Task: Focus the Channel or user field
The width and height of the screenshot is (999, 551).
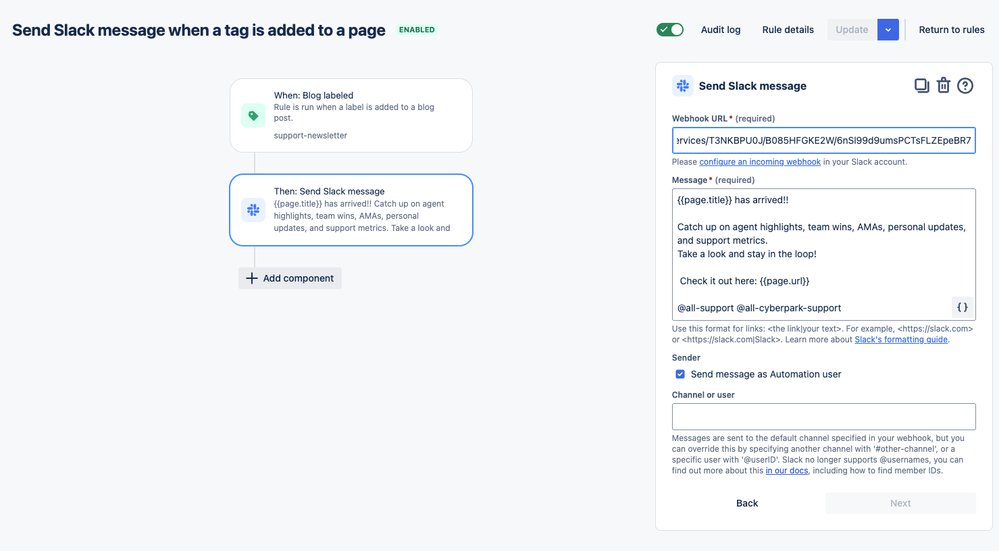Action: [823, 416]
